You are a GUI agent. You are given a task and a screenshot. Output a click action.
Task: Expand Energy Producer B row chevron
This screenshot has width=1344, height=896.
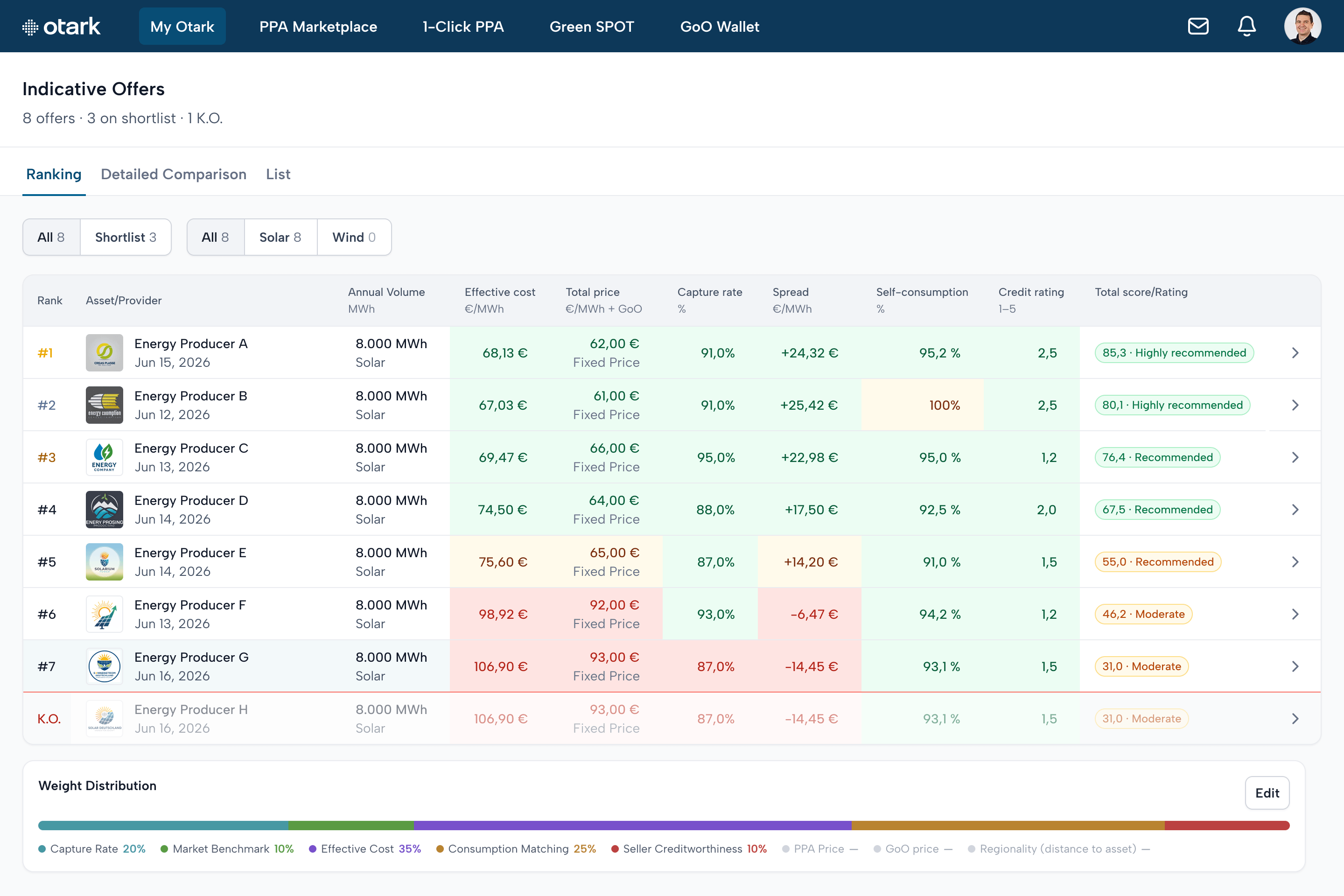pyautogui.click(x=1295, y=405)
